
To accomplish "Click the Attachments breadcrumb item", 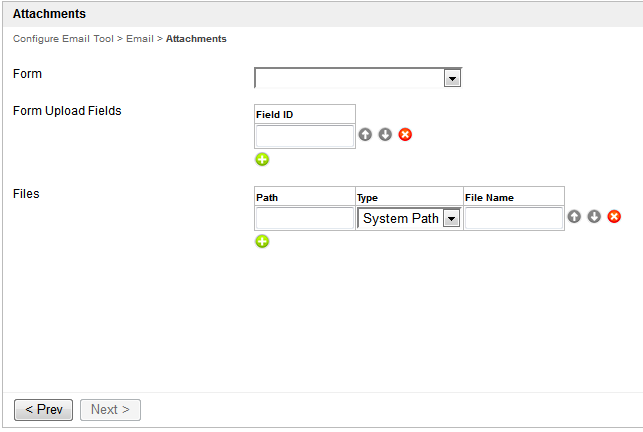I will (x=196, y=39).
